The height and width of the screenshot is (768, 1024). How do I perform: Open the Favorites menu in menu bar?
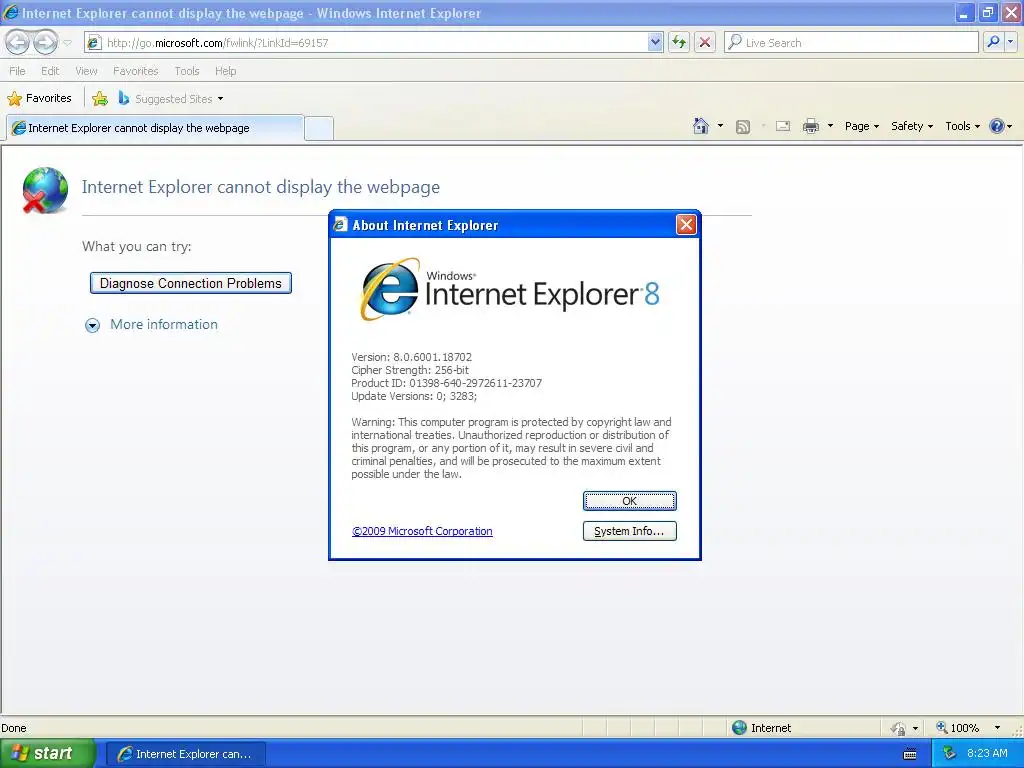[x=135, y=71]
